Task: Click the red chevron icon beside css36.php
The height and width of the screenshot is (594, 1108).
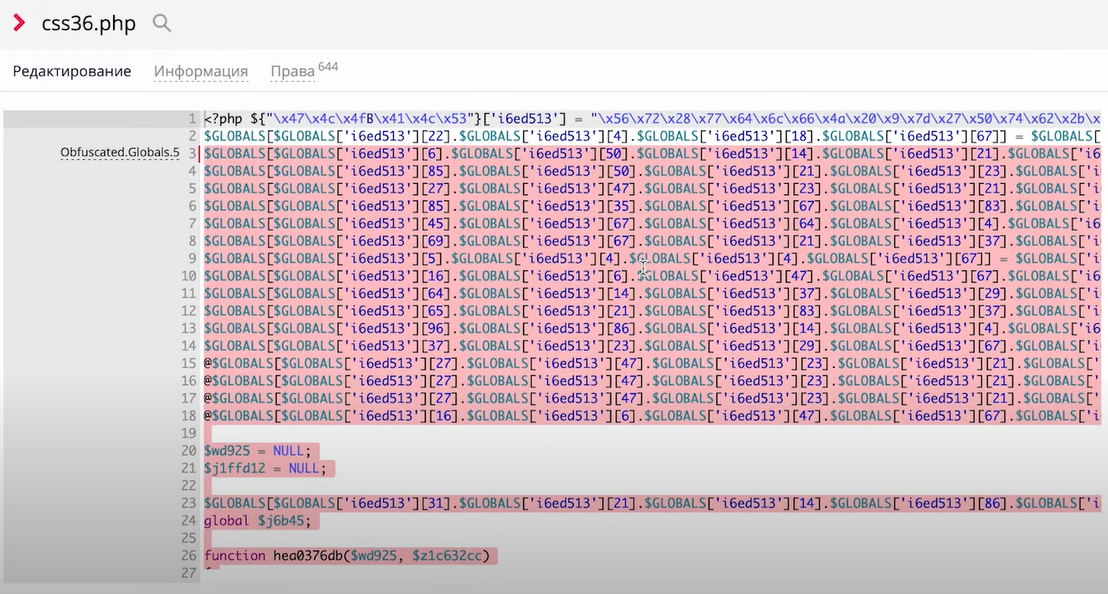Action: [19, 23]
